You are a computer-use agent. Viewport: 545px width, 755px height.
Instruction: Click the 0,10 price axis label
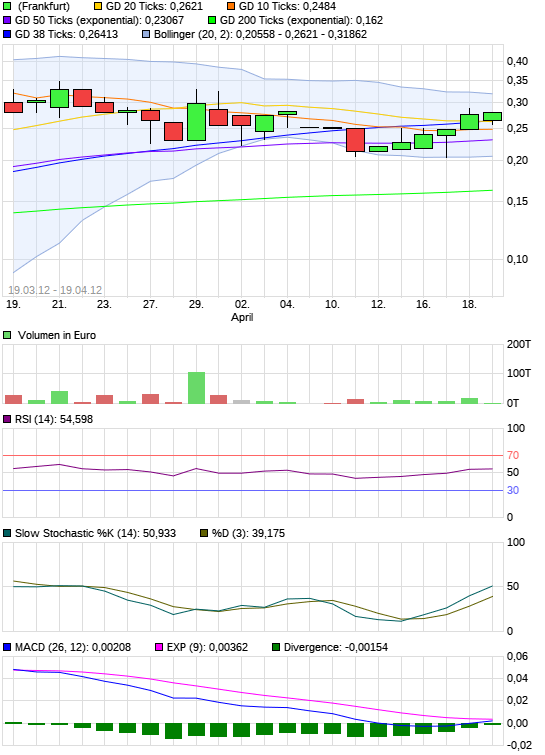pyautogui.click(x=518, y=259)
